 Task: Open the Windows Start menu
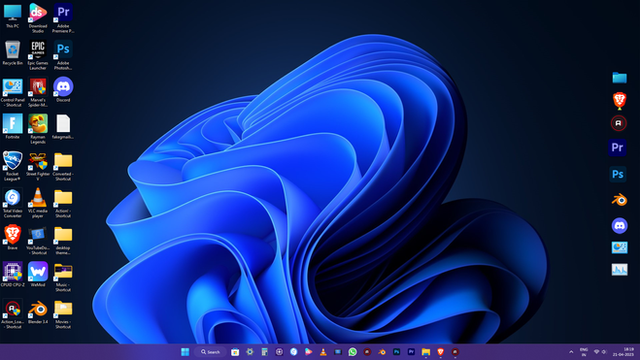(x=185, y=352)
